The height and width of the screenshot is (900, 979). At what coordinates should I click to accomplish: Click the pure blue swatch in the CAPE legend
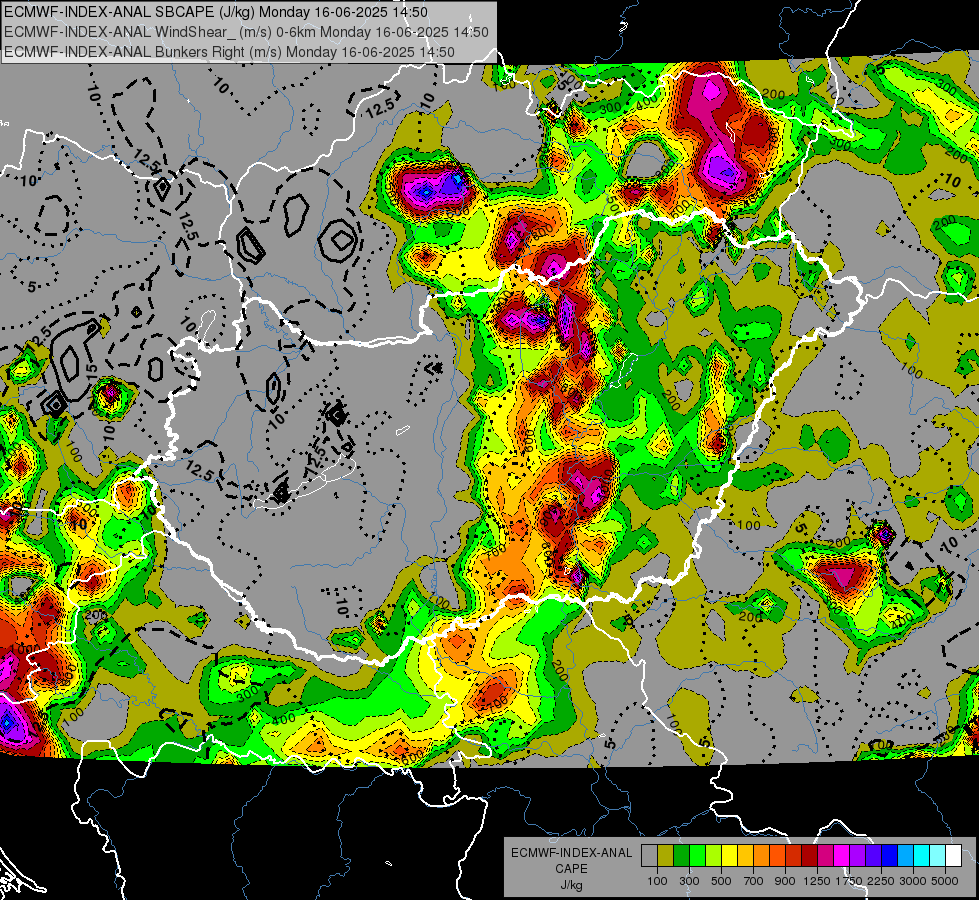pyautogui.click(x=890, y=856)
